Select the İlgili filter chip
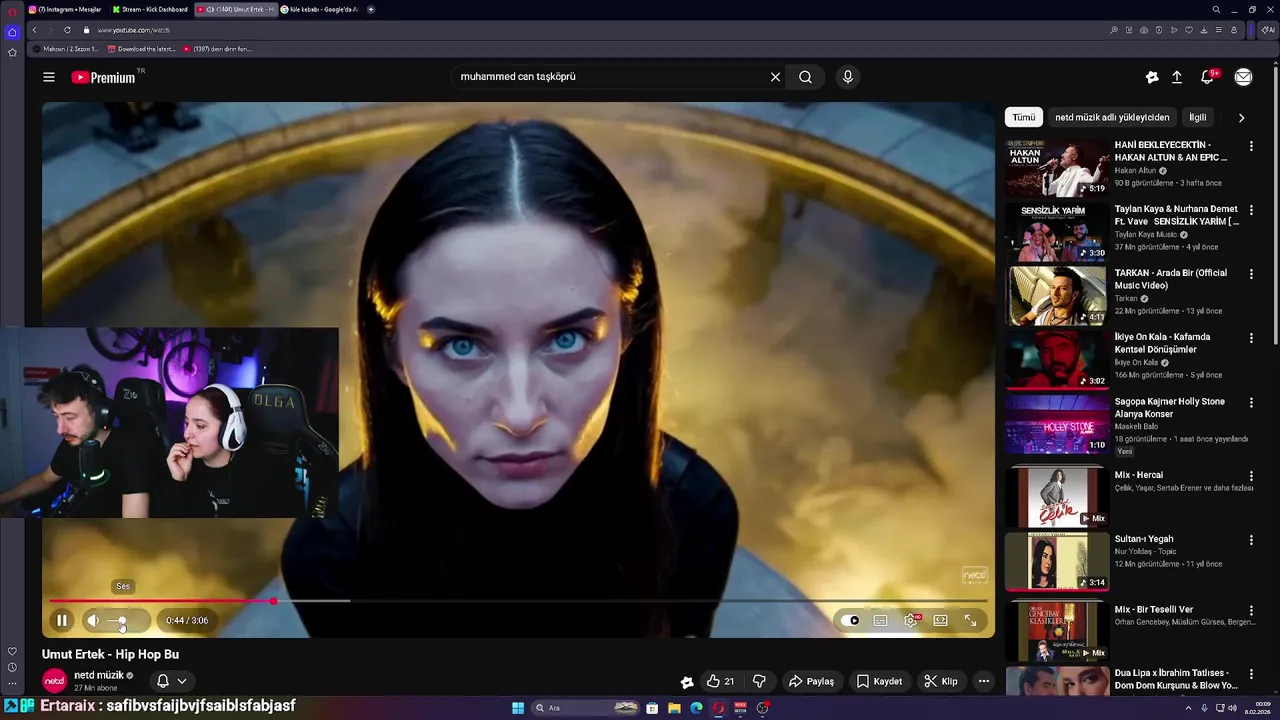This screenshot has width=1280, height=720. [1197, 117]
